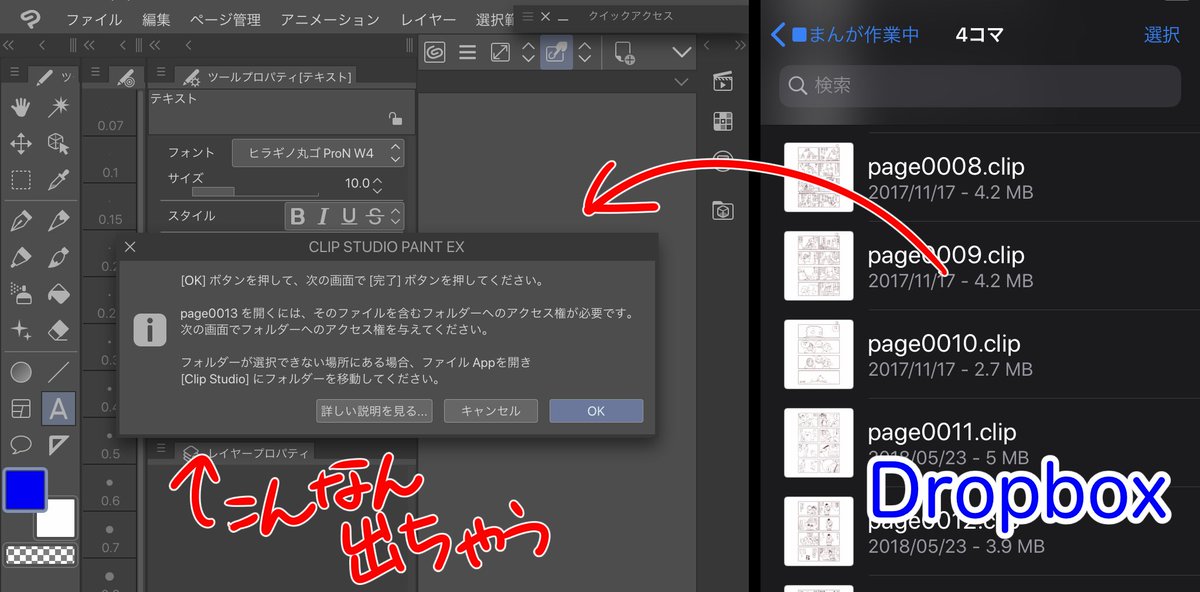
Task: Open the ページ管理 menu
Action: point(225,19)
